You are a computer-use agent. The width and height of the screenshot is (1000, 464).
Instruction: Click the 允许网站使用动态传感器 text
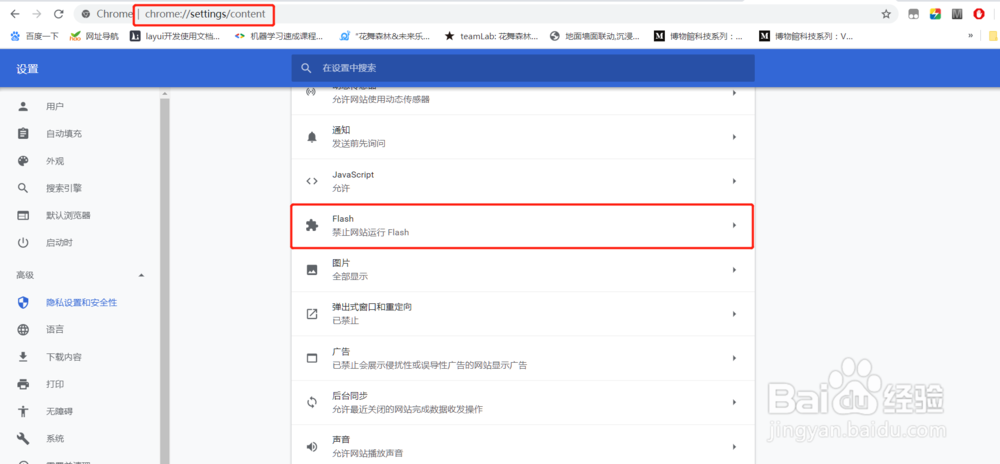point(381,99)
